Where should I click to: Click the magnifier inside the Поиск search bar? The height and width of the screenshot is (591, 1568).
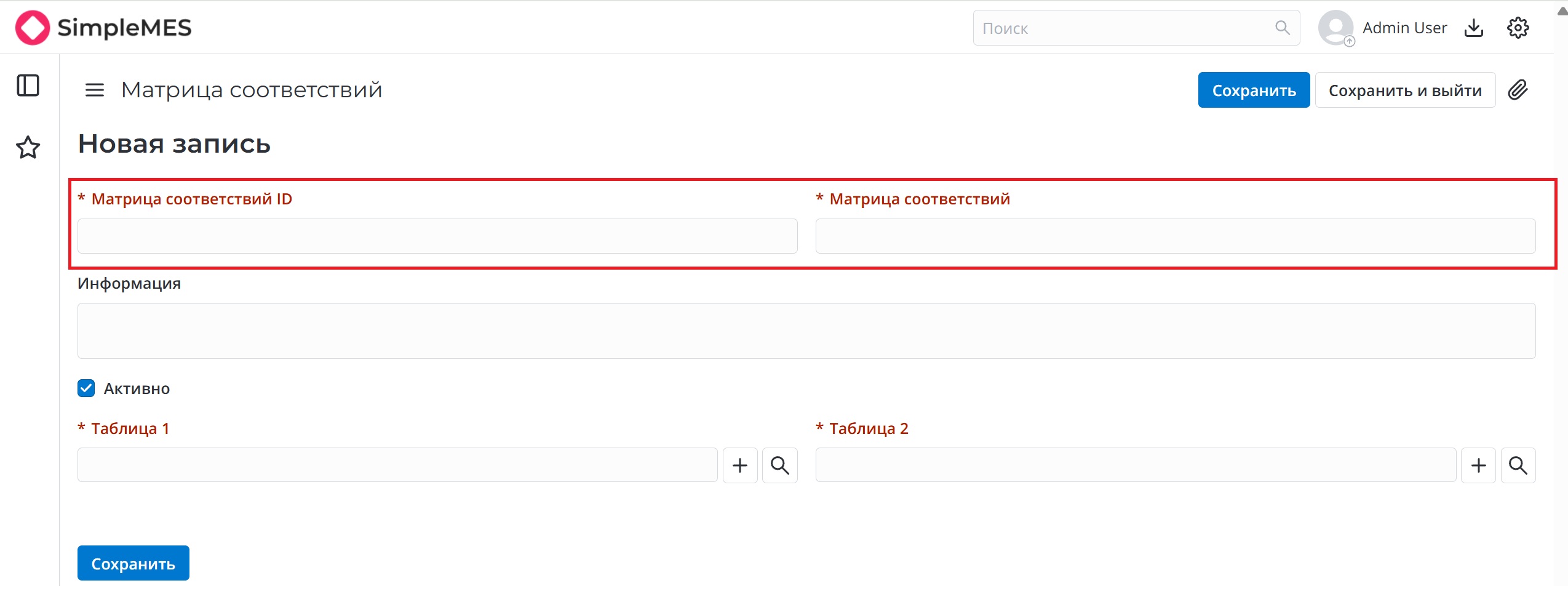point(1282,28)
